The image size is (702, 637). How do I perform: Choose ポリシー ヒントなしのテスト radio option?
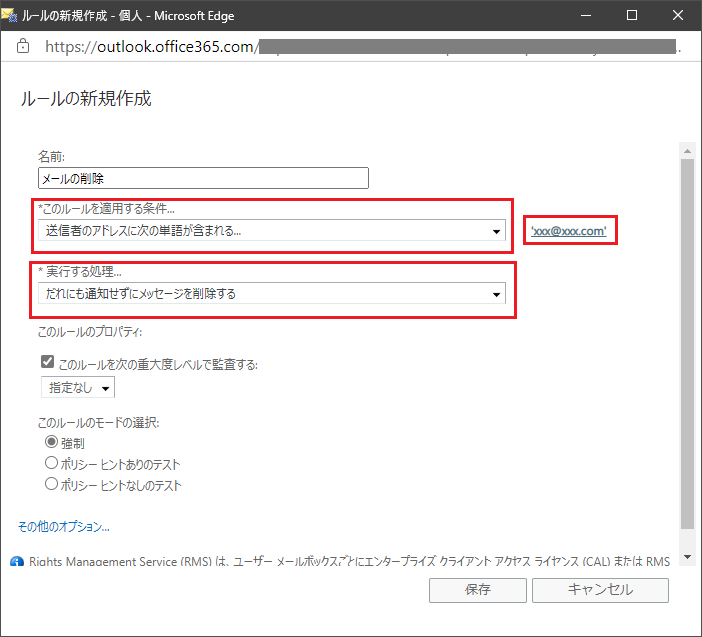[x=52, y=484]
